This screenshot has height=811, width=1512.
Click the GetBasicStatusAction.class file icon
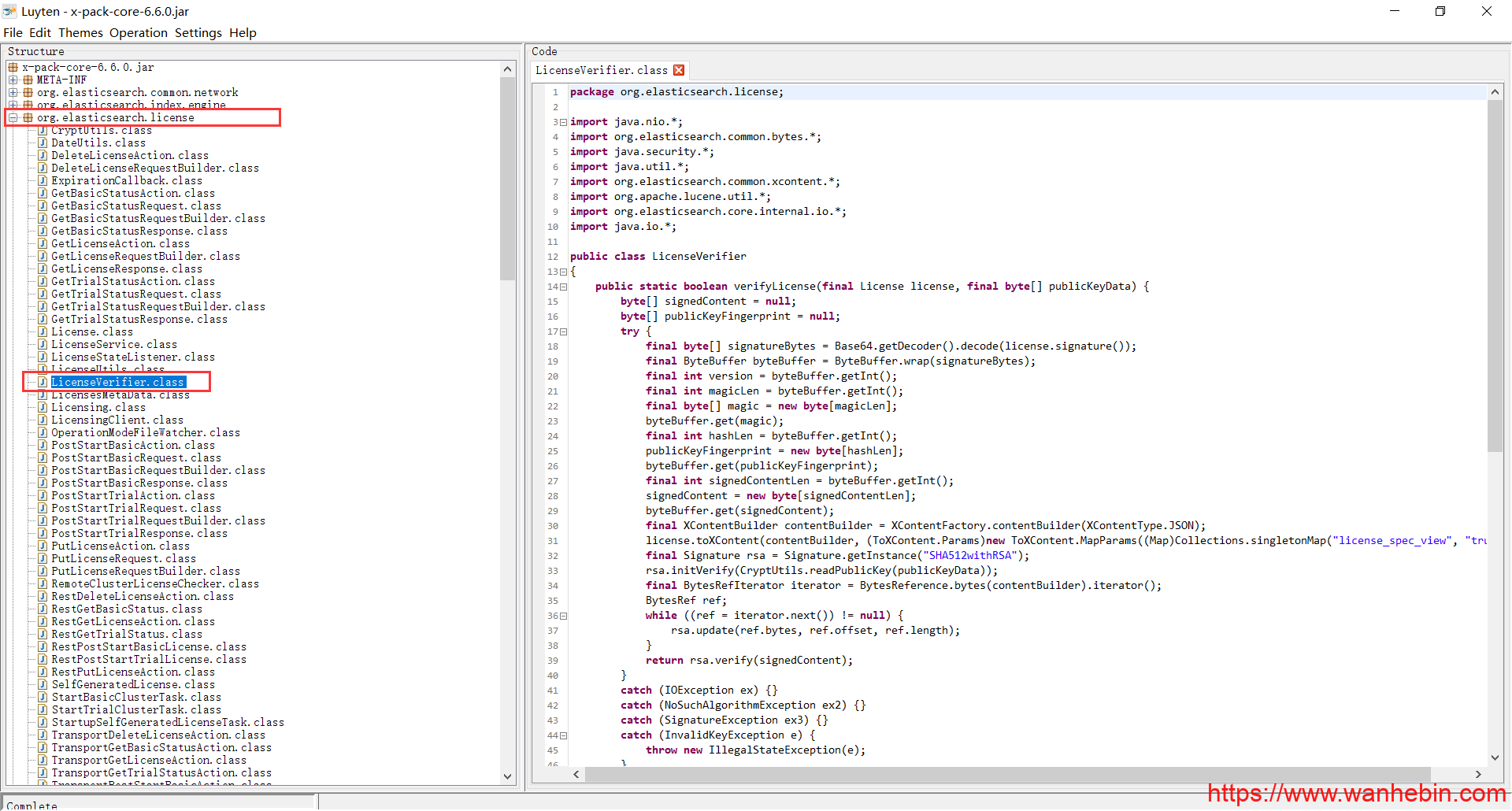pos(43,193)
